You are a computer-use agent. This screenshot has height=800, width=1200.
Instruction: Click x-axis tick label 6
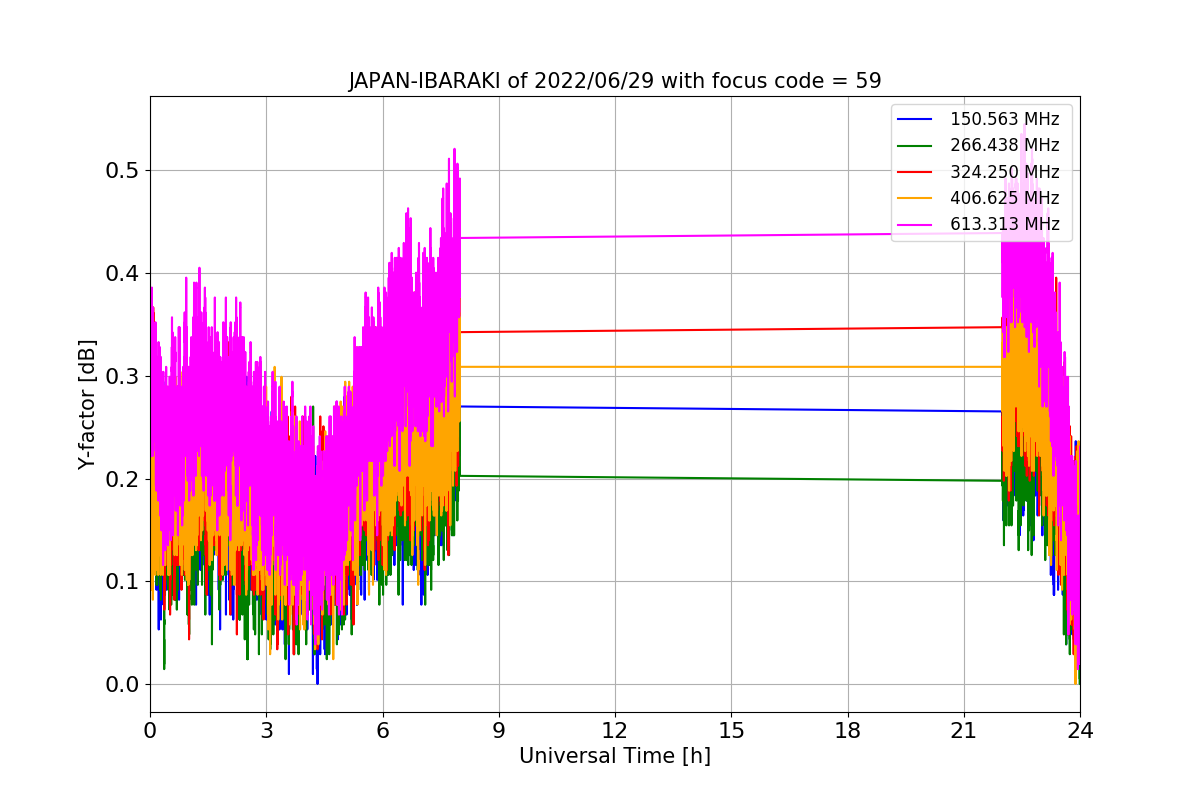click(382, 731)
